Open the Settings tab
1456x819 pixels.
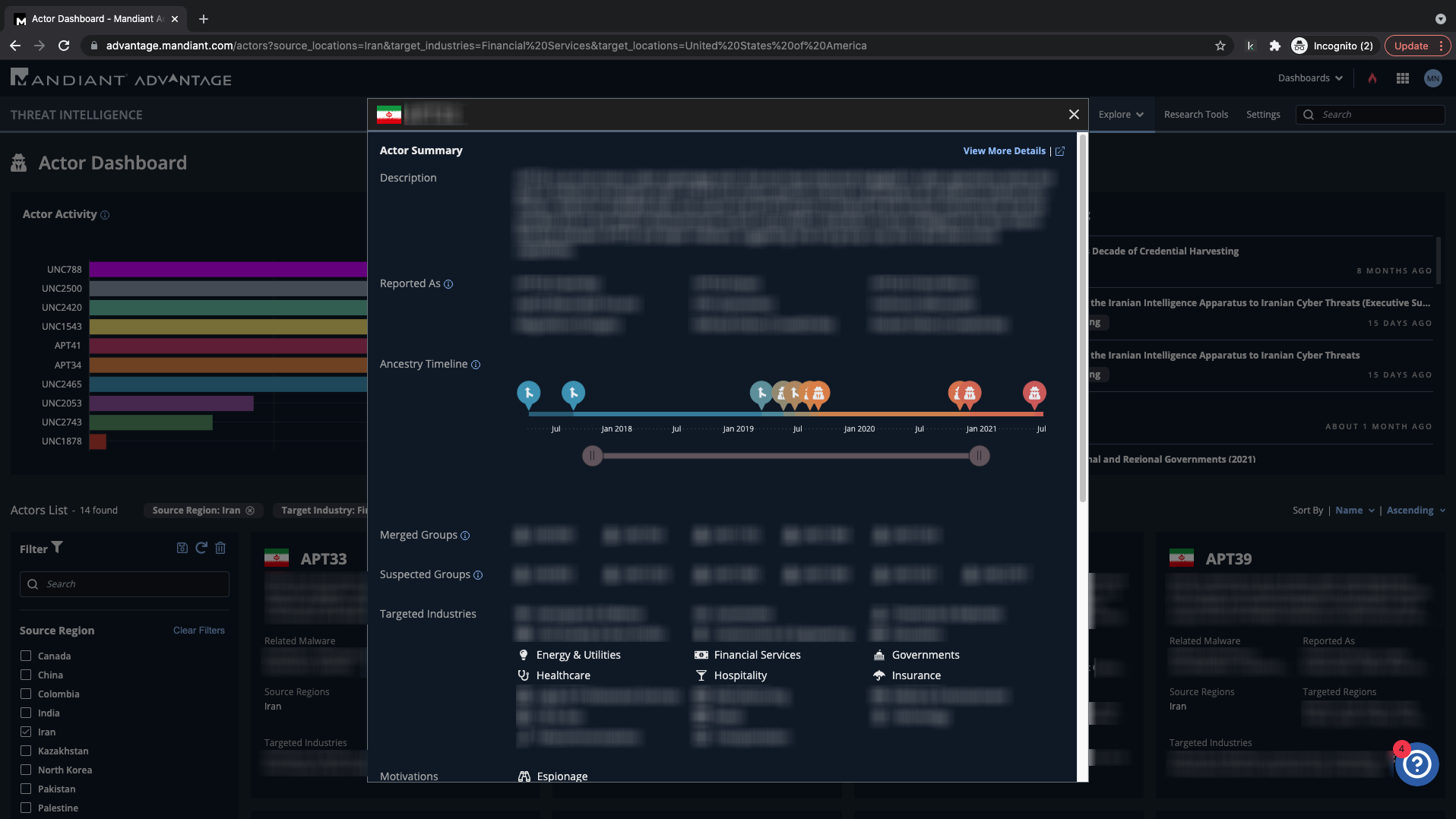[x=1262, y=115]
